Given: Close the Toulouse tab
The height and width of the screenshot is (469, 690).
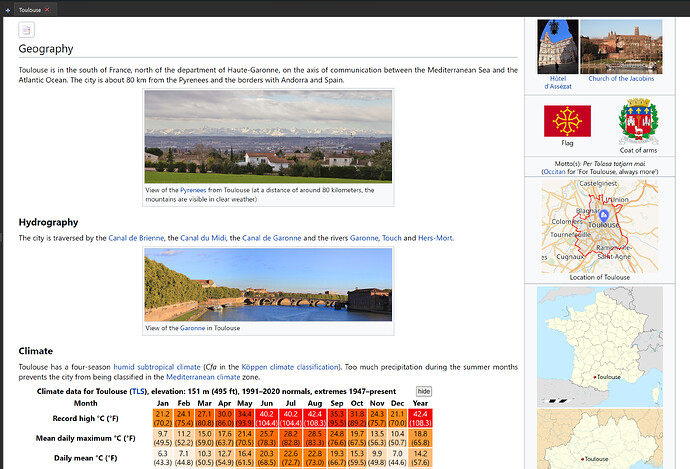Looking at the screenshot, I should pyautogui.click(x=48, y=9).
